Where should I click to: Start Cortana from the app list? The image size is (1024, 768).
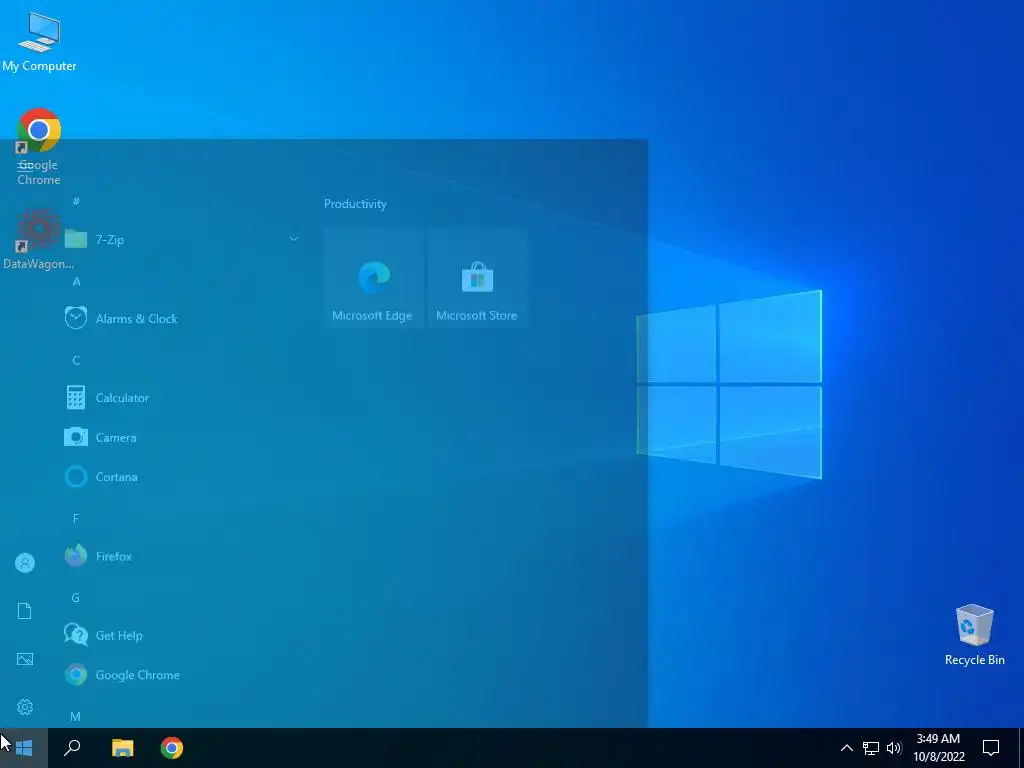(182, 477)
